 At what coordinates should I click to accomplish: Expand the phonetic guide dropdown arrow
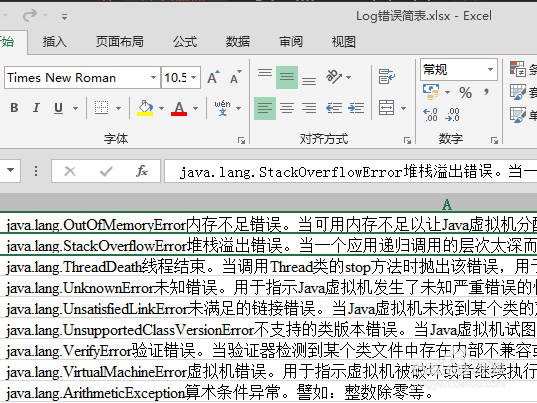239,108
